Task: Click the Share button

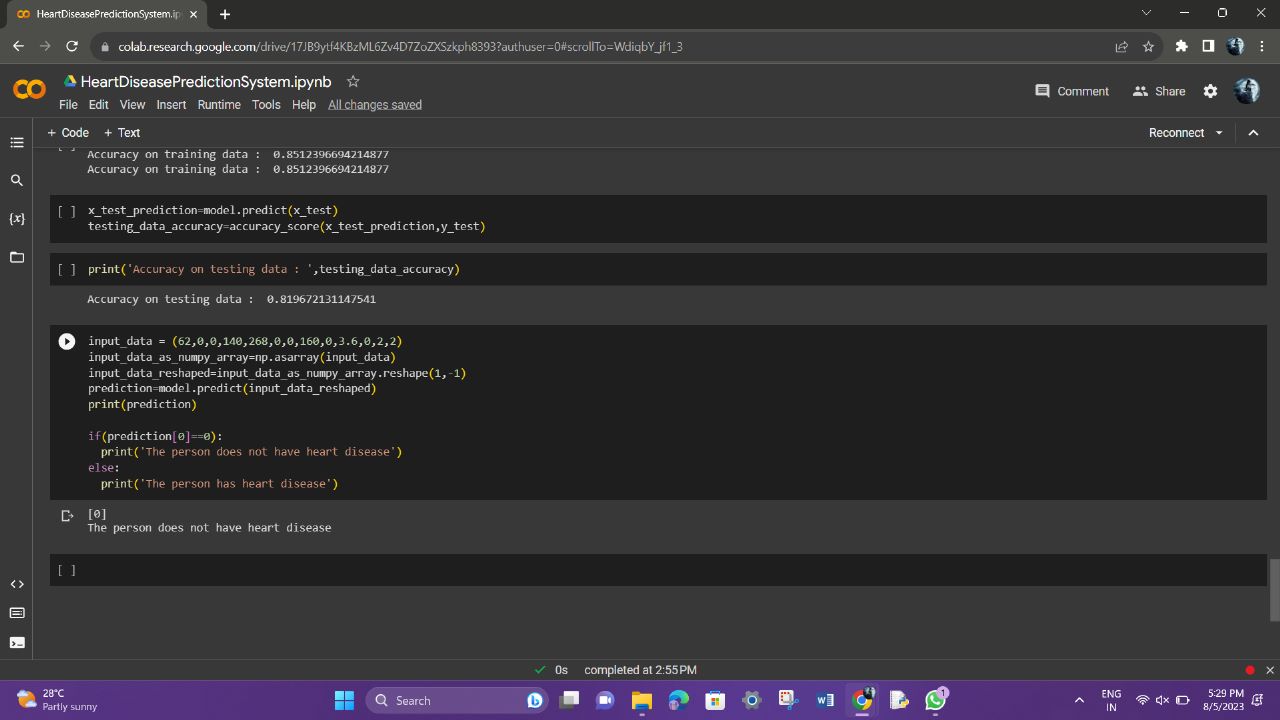Action: tap(1158, 91)
